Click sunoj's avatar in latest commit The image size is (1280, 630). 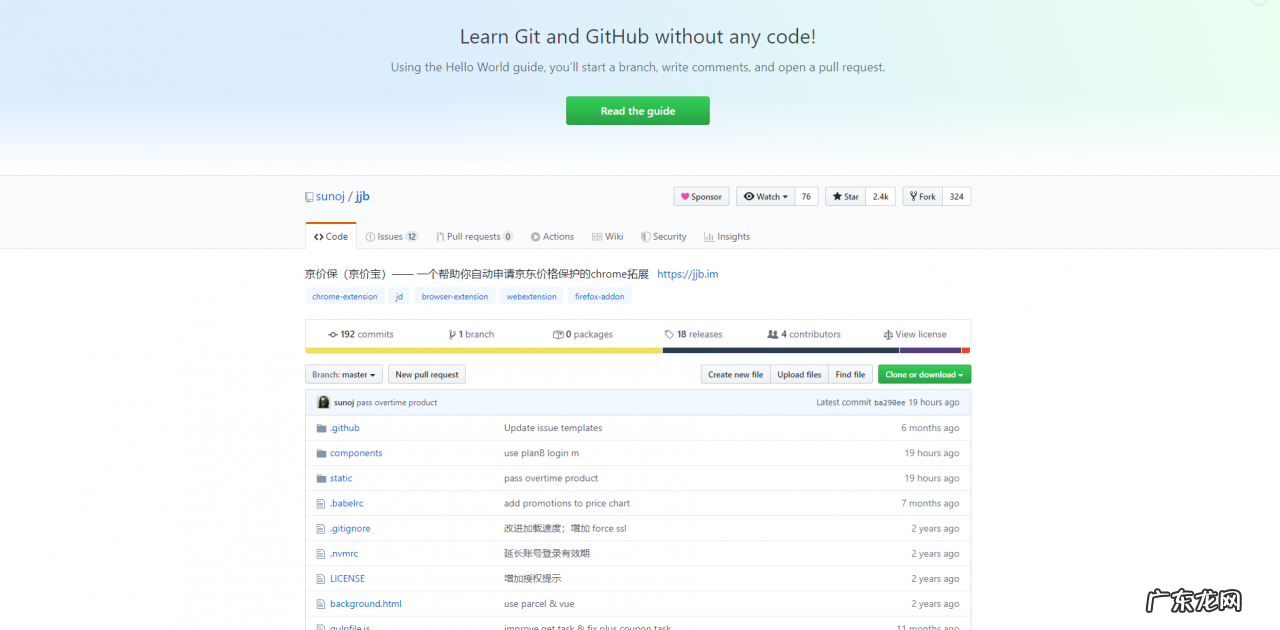pyautogui.click(x=323, y=402)
